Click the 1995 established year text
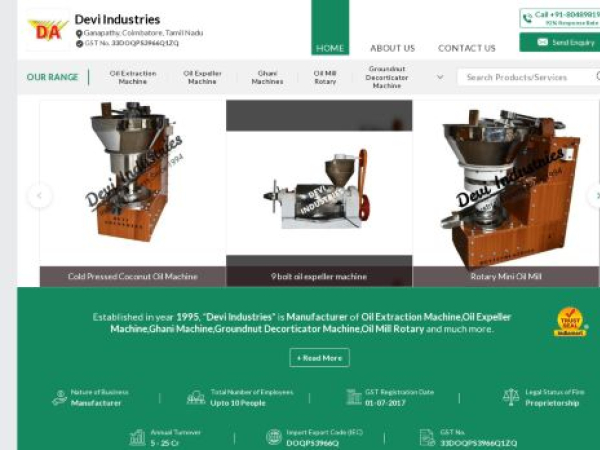Image resolution: width=600 pixels, height=450 pixels. 188,317
